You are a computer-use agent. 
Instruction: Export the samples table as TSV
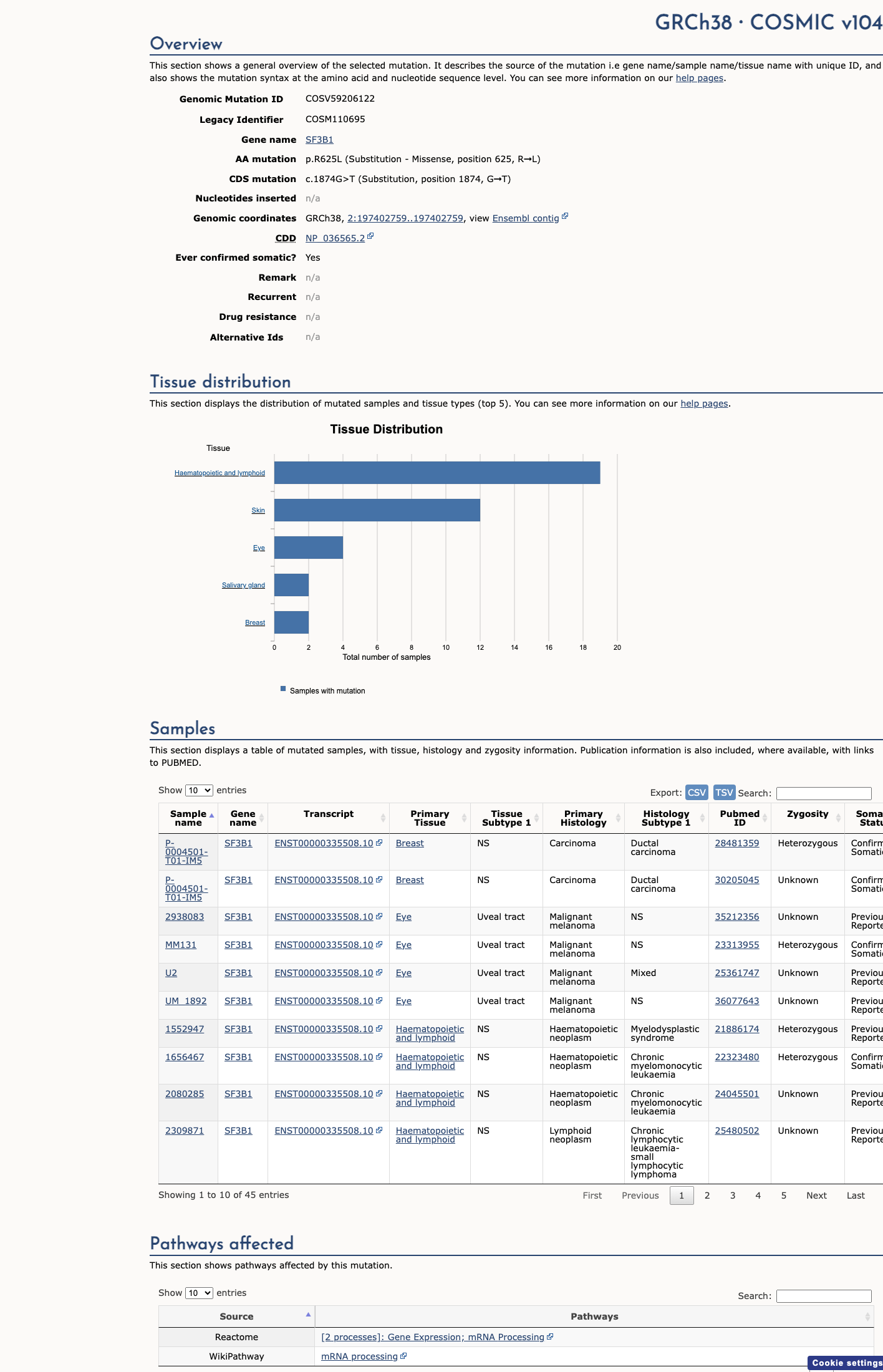pos(724,793)
